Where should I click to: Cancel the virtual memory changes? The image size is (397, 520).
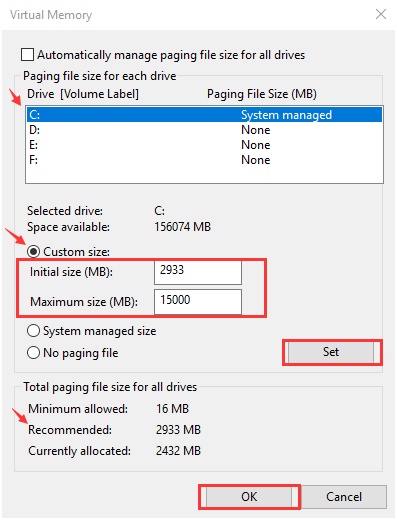(x=344, y=497)
